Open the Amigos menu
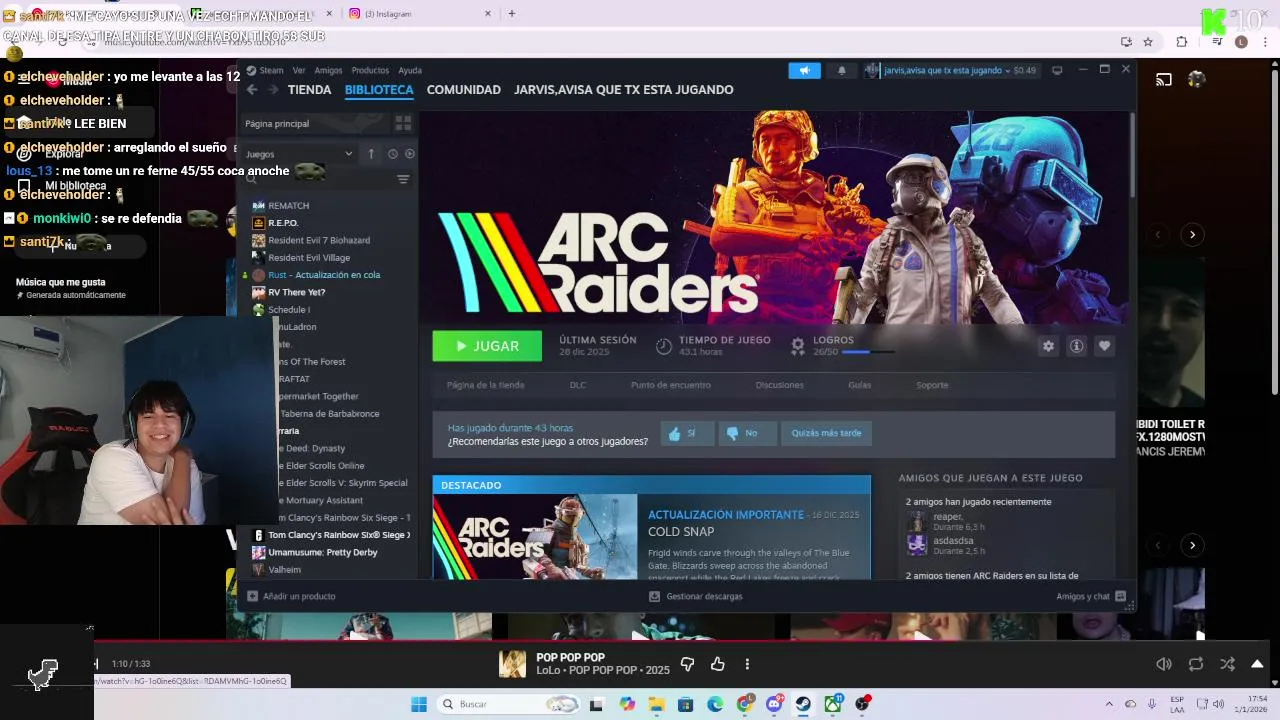1280x720 pixels. 328,70
